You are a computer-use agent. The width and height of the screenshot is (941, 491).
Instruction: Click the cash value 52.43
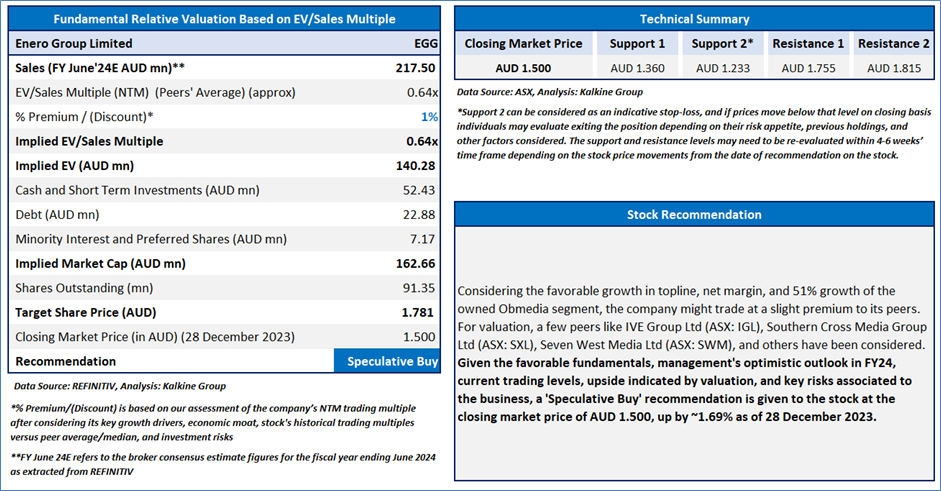coord(419,190)
